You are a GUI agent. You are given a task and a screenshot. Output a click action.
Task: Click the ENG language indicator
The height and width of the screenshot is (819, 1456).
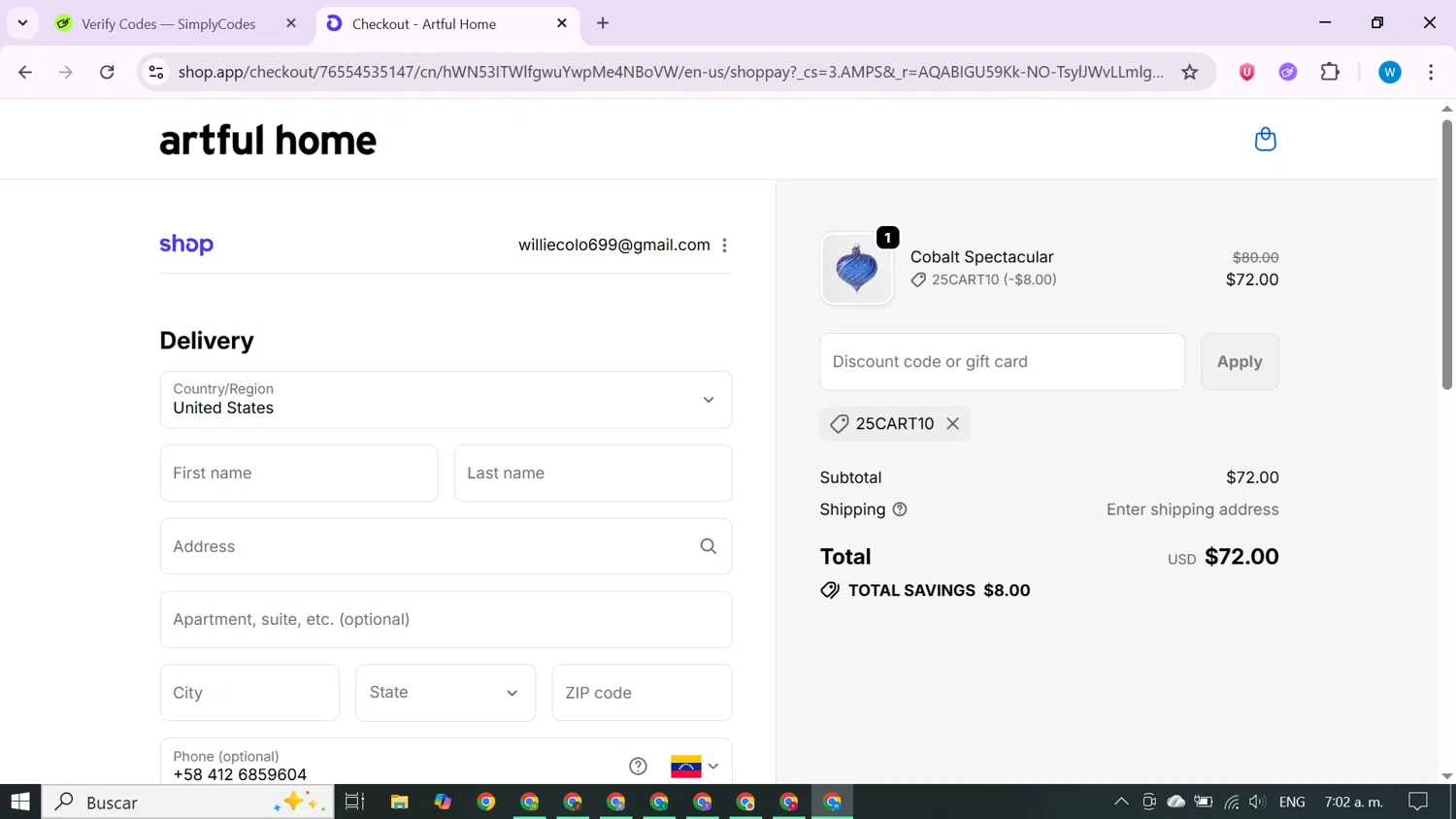coord(1292,802)
